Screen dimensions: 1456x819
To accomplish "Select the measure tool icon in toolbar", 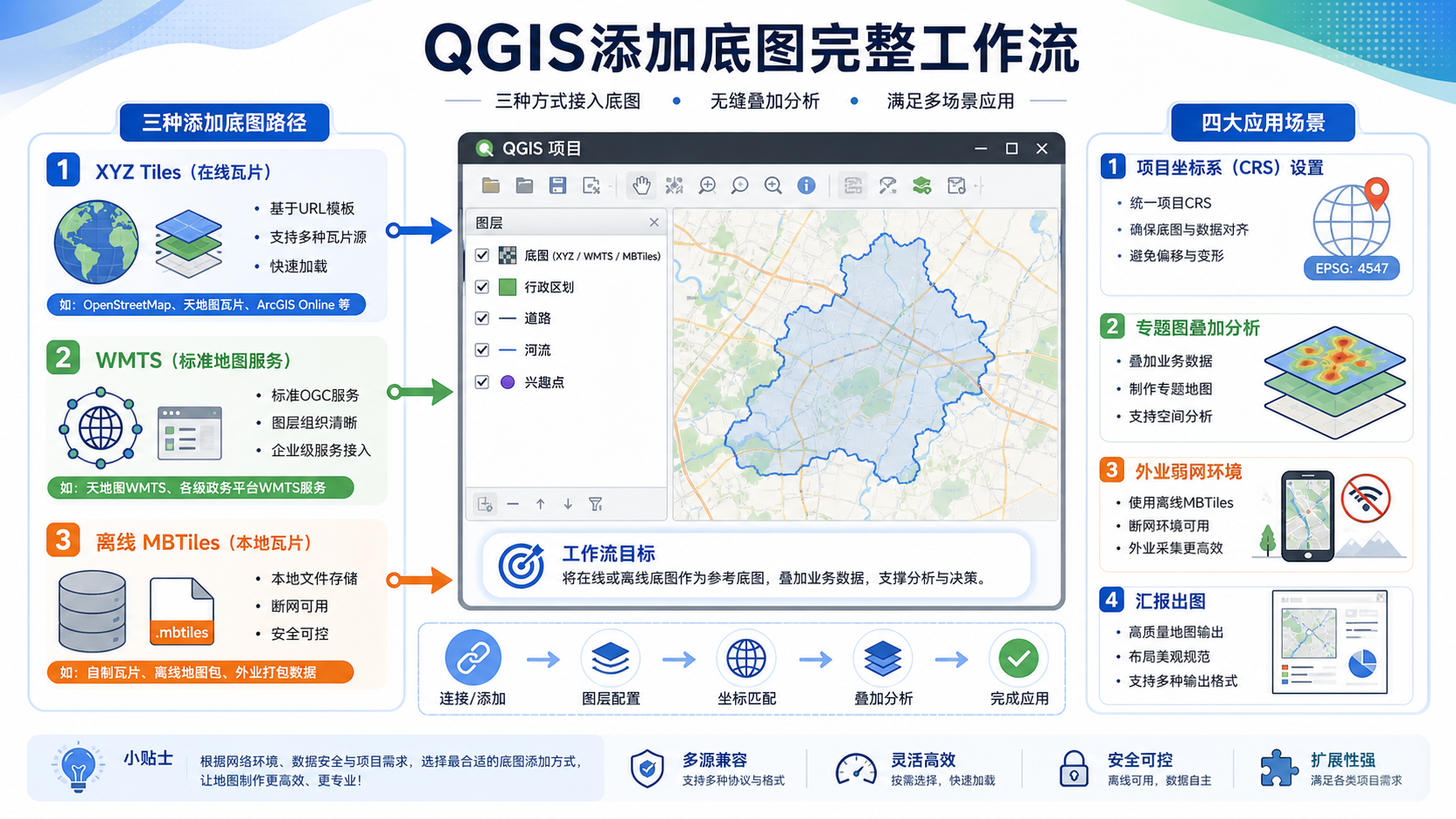I will coord(887,185).
